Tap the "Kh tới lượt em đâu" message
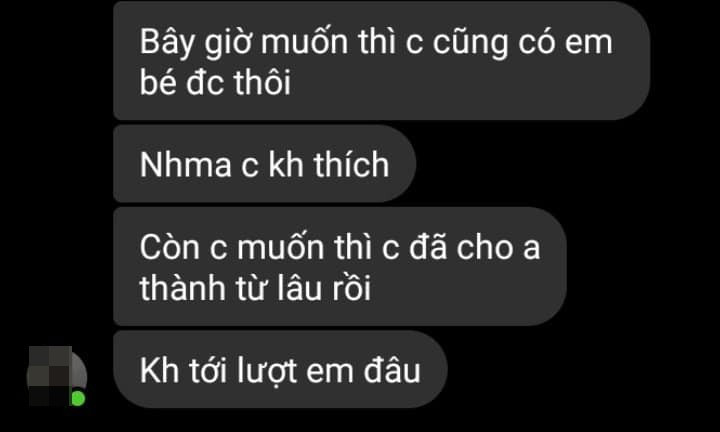This screenshot has width=720, height=432. [x=280, y=370]
